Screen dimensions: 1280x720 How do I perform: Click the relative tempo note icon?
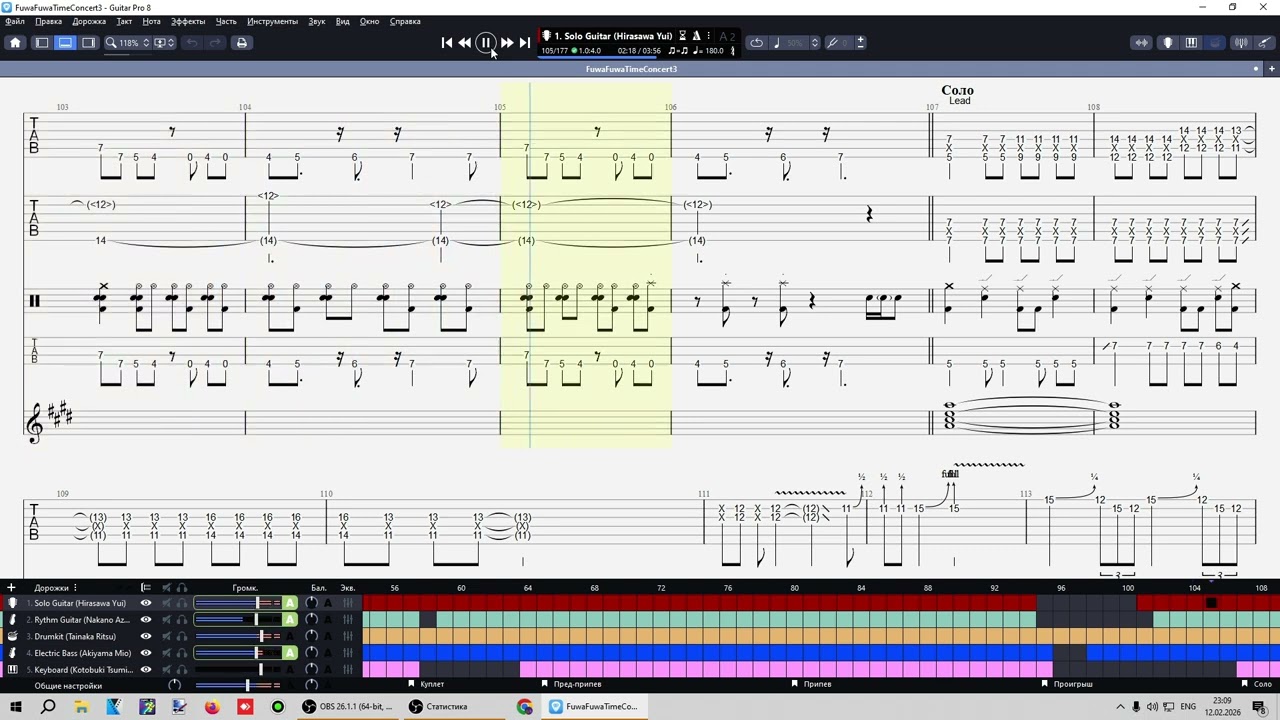(x=777, y=42)
